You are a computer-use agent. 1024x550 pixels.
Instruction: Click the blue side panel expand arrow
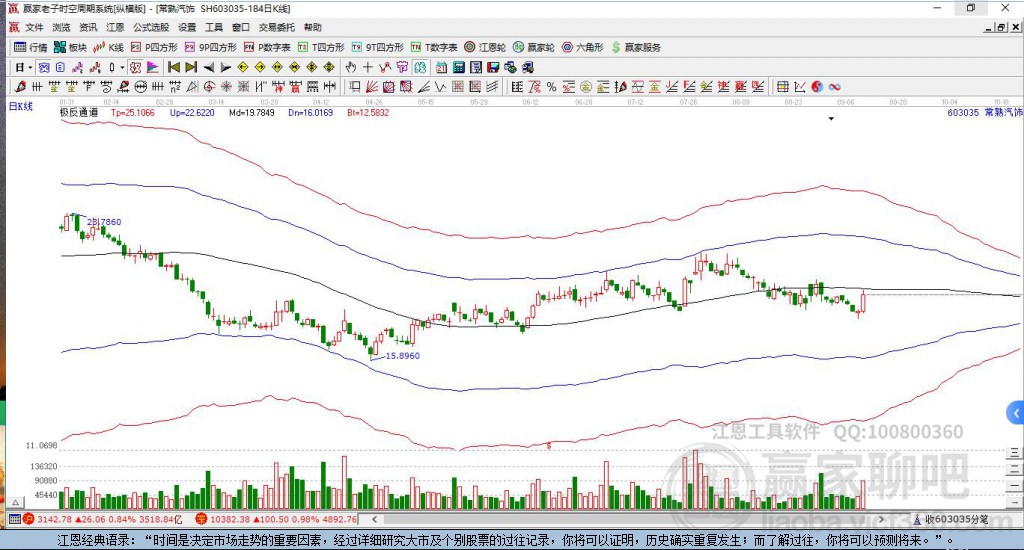1016,413
